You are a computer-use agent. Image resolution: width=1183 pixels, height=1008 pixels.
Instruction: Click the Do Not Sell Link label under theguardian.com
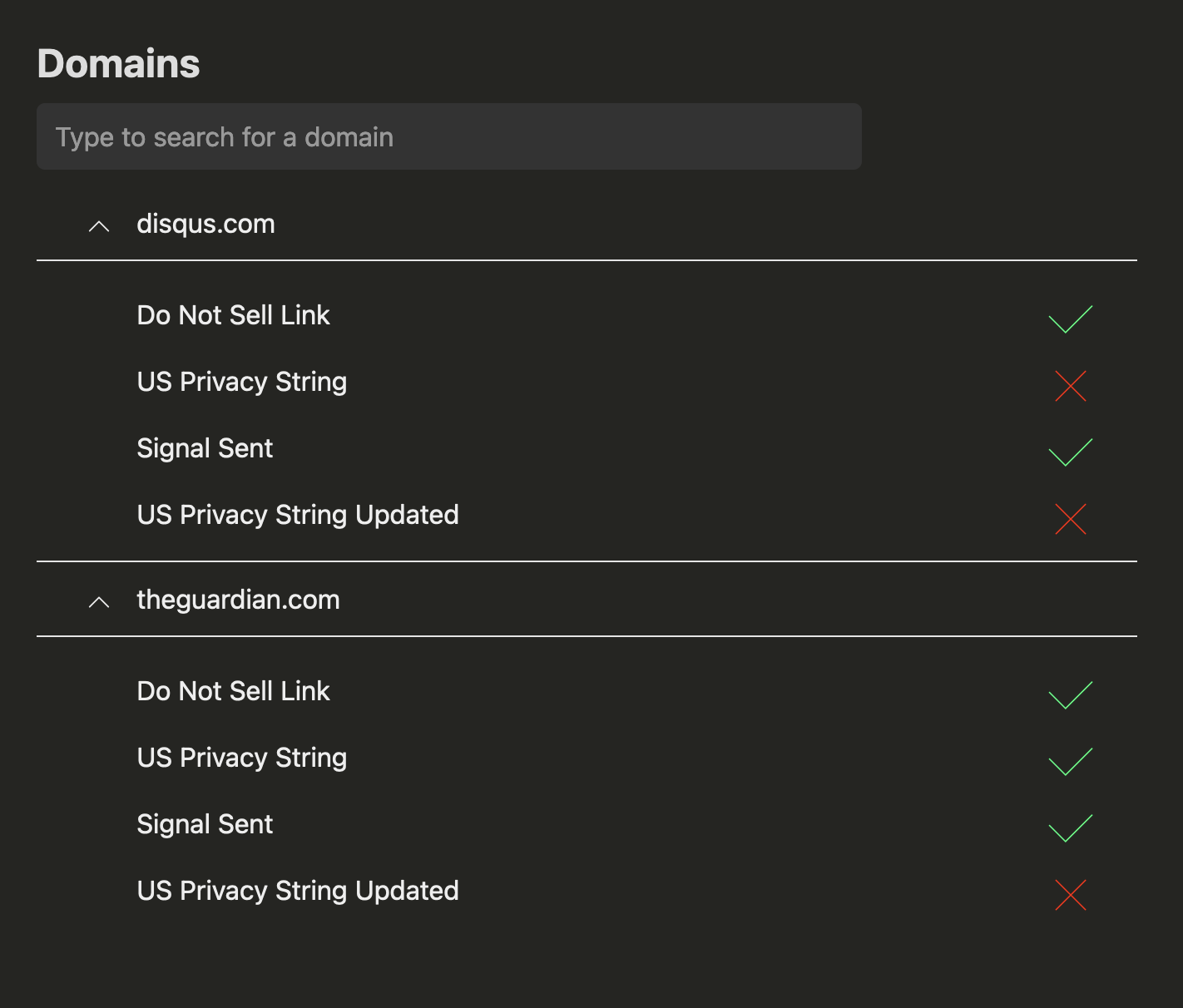tap(233, 691)
